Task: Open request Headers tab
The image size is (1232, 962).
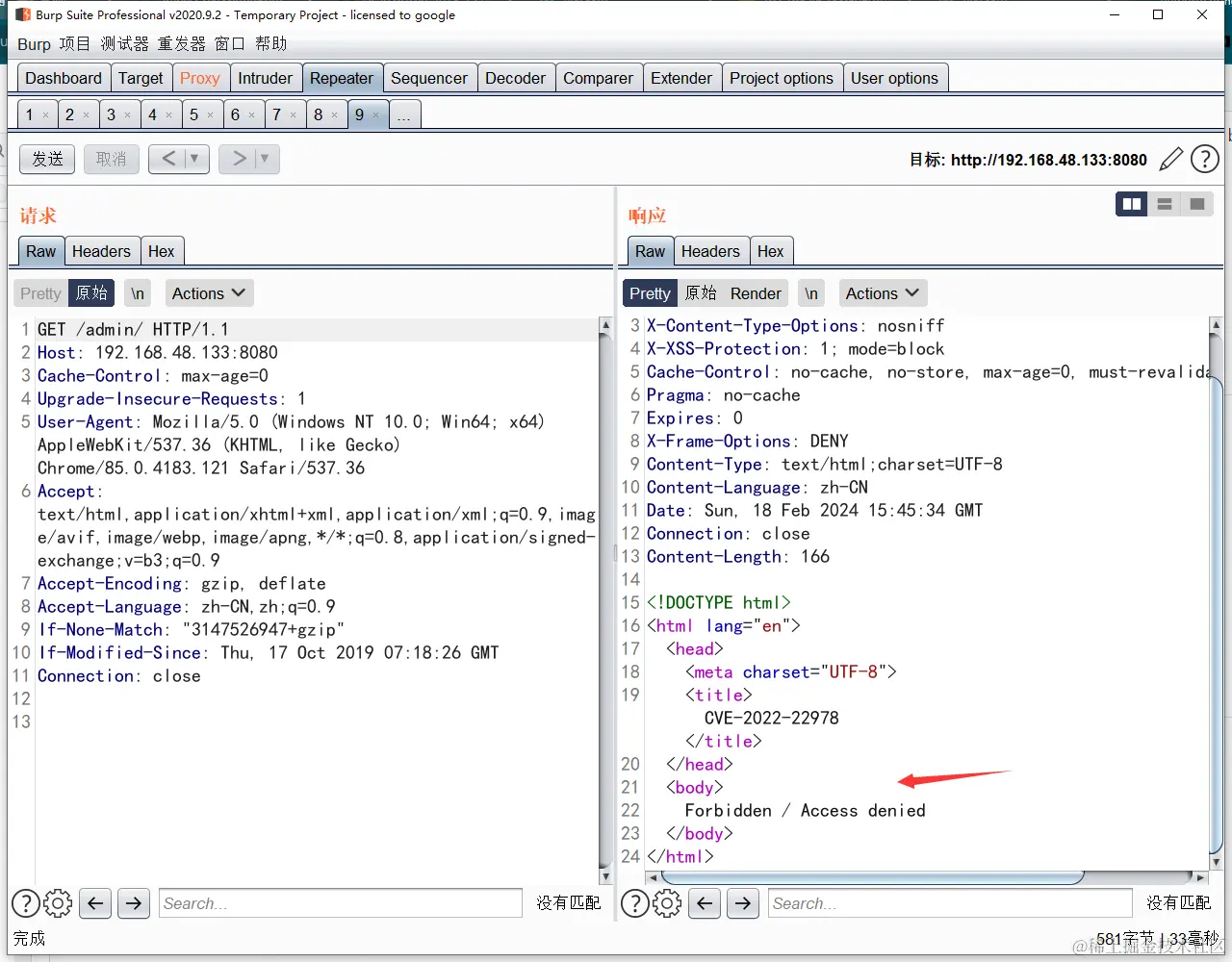Action: 101,251
